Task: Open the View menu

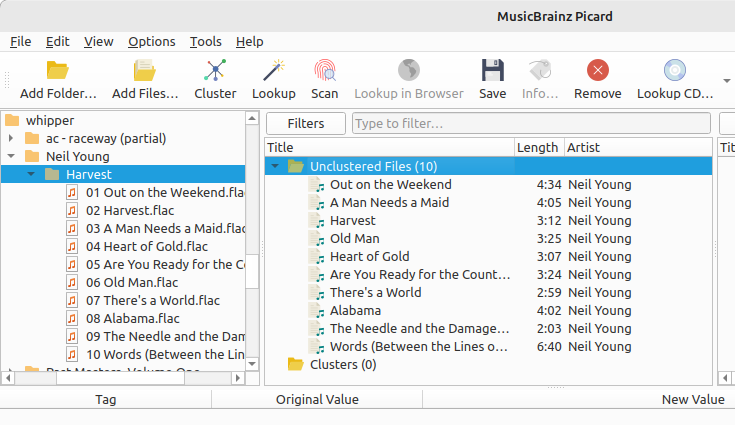Action: 98,42
